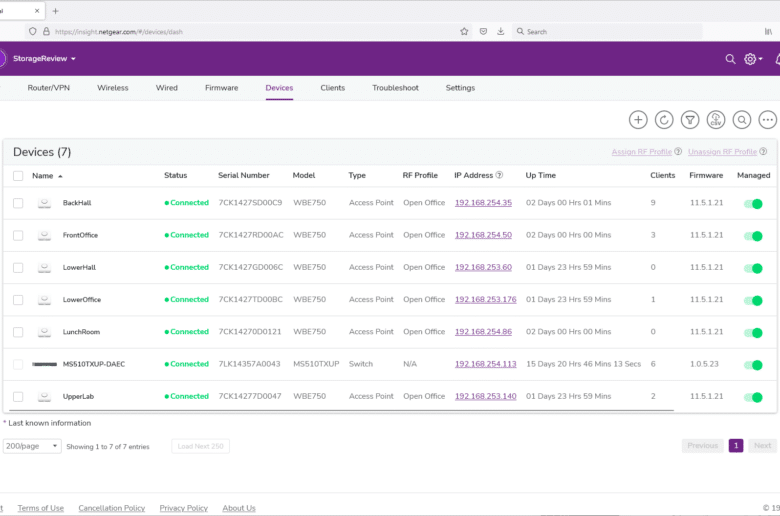The image size is (780, 516).
Task: Open the About Us footer link
Action: [239, 508]
